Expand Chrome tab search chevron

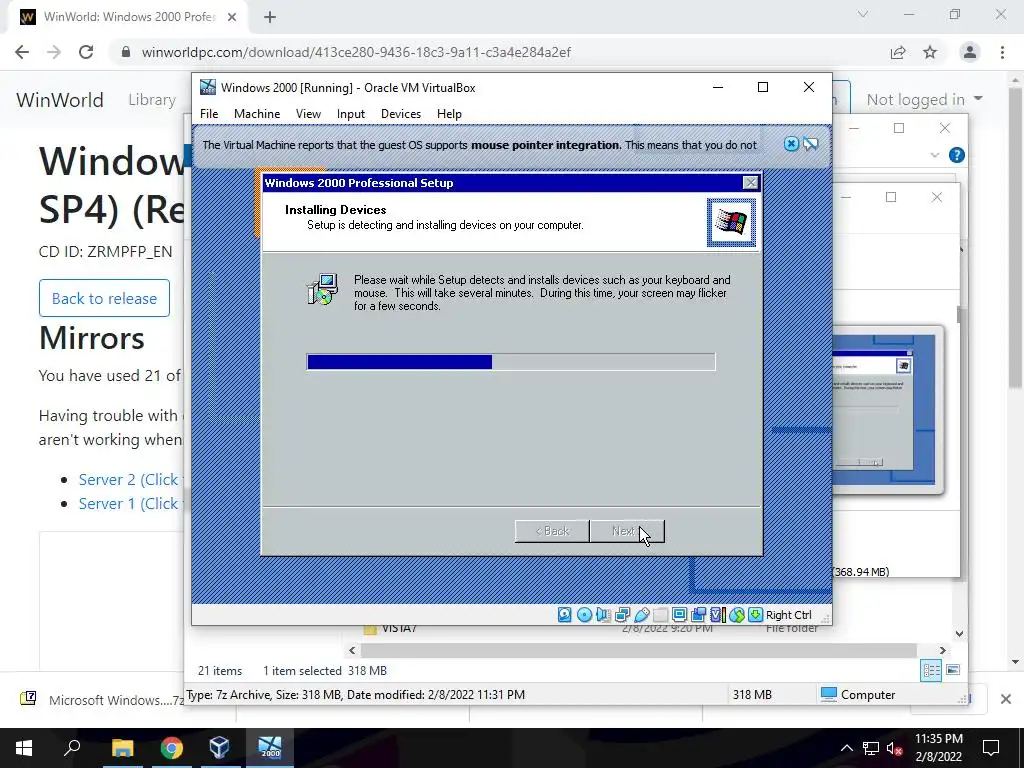tap(863, 14)
